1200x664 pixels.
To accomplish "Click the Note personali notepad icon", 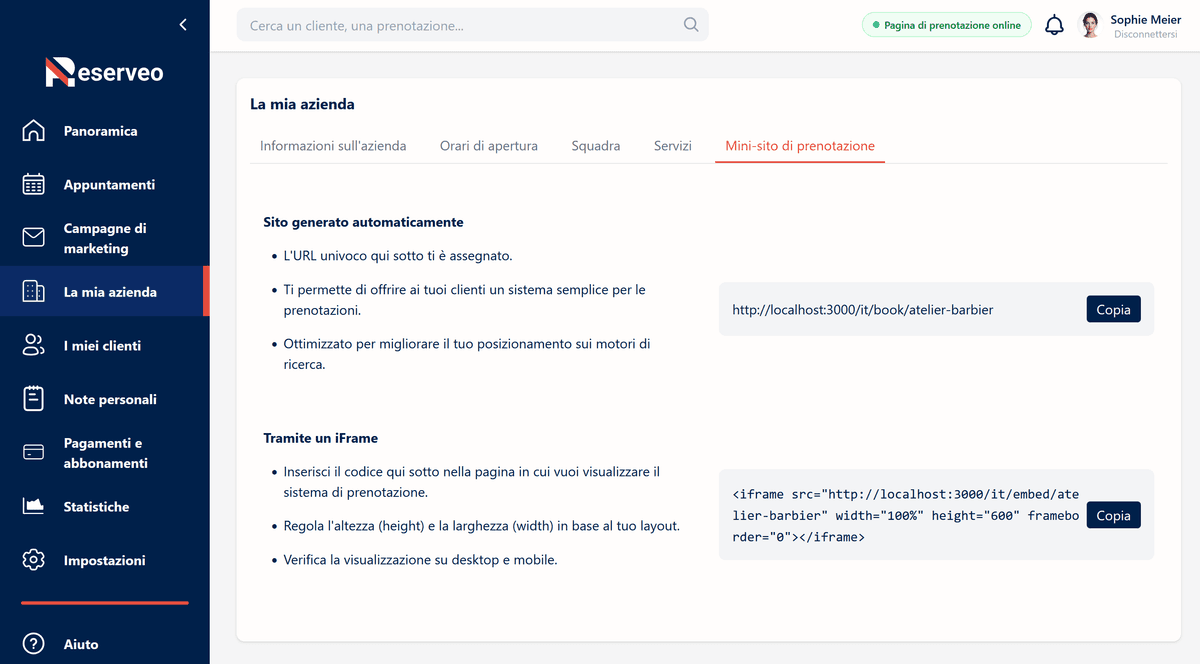I will 34,399.
